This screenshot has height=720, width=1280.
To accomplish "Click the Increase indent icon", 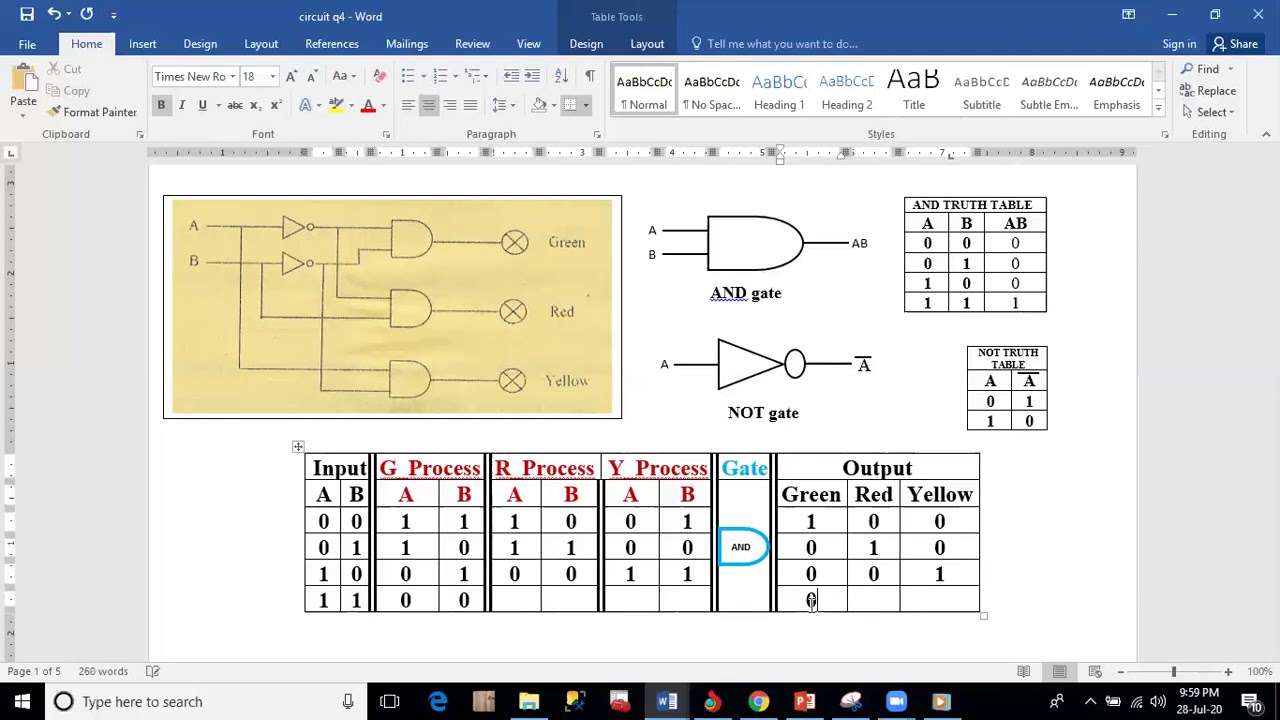I will (x=533, y=76).
